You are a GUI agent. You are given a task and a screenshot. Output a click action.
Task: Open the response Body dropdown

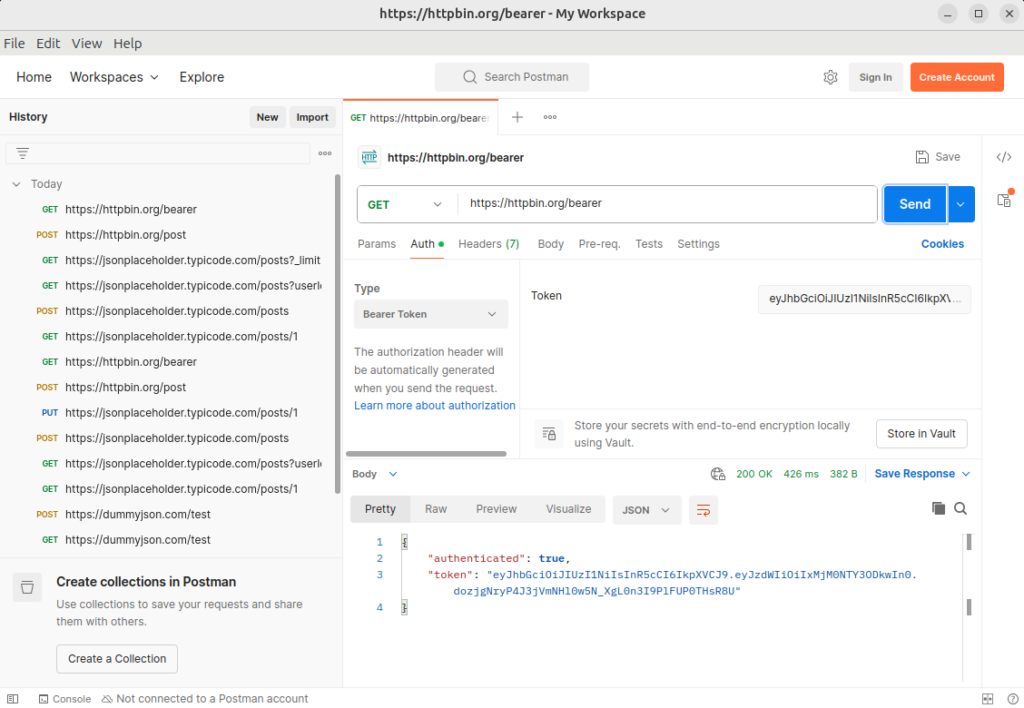(x=374, y=474)
